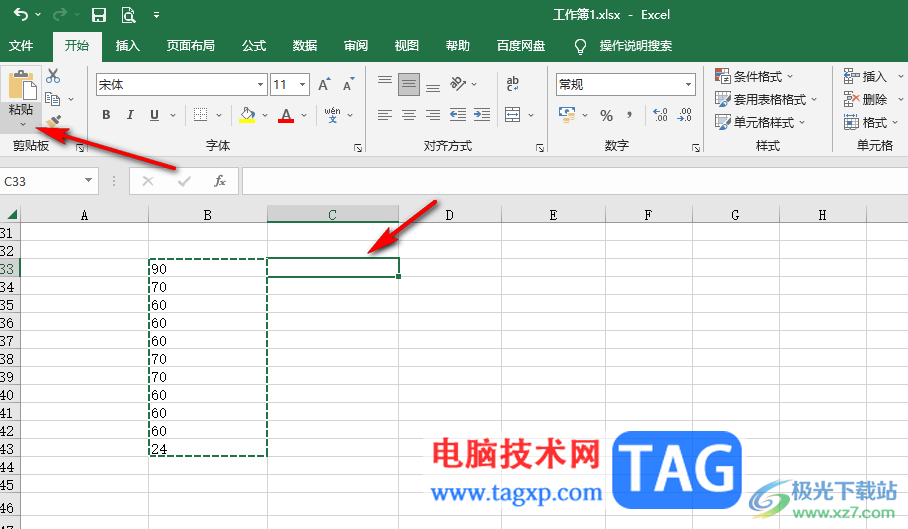Click Decrease Indent icon
Screen dimensions: 908x529
(x=458, y=115)
